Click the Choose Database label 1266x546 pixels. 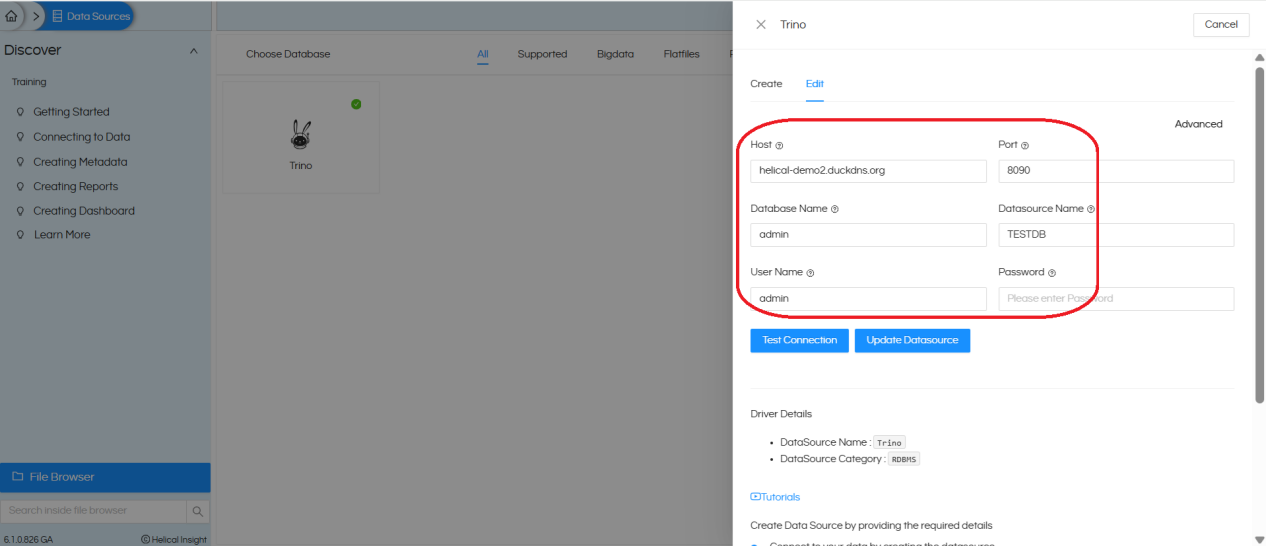tap(288, 55)
